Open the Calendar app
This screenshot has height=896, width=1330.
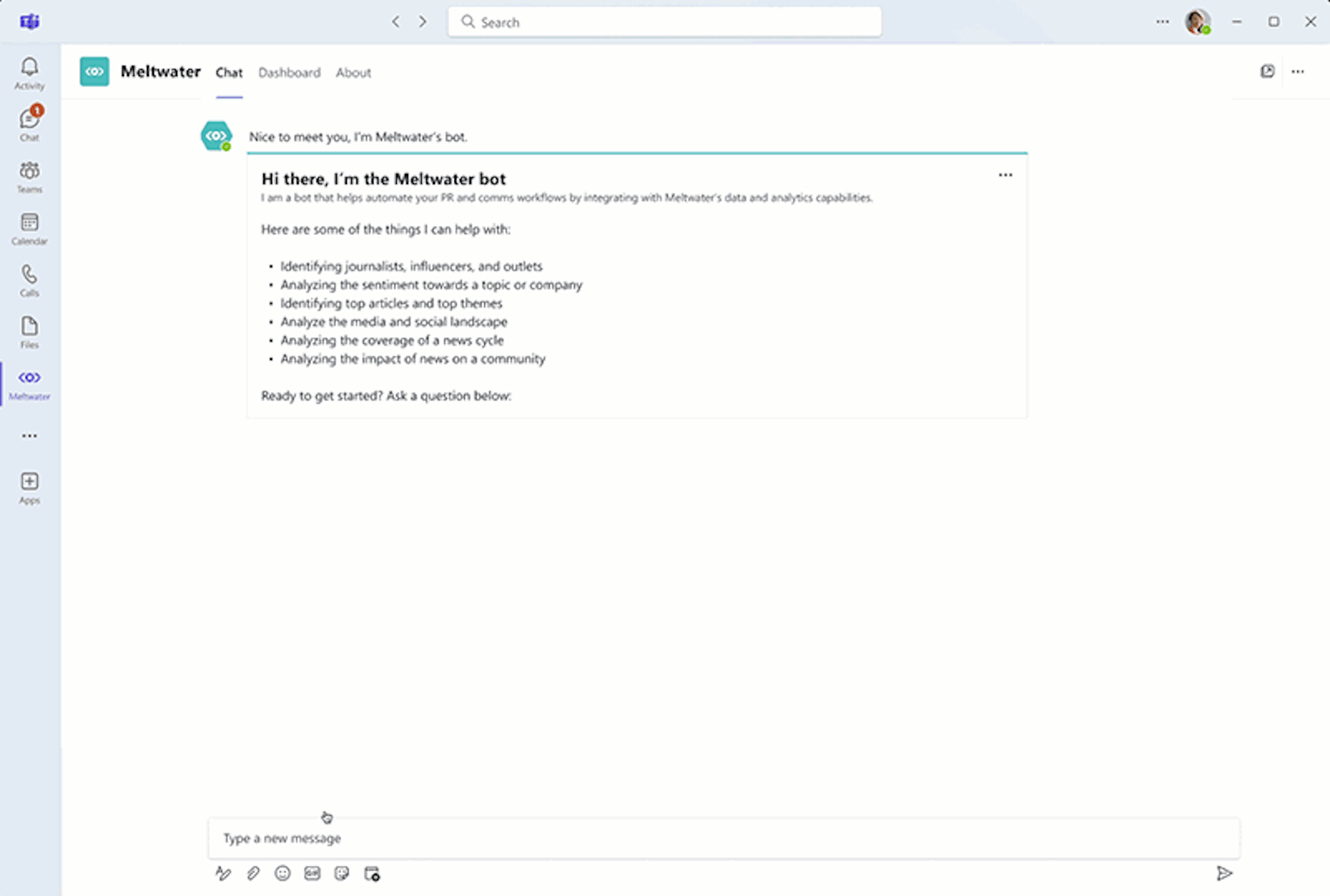click(x=29, y=228)
